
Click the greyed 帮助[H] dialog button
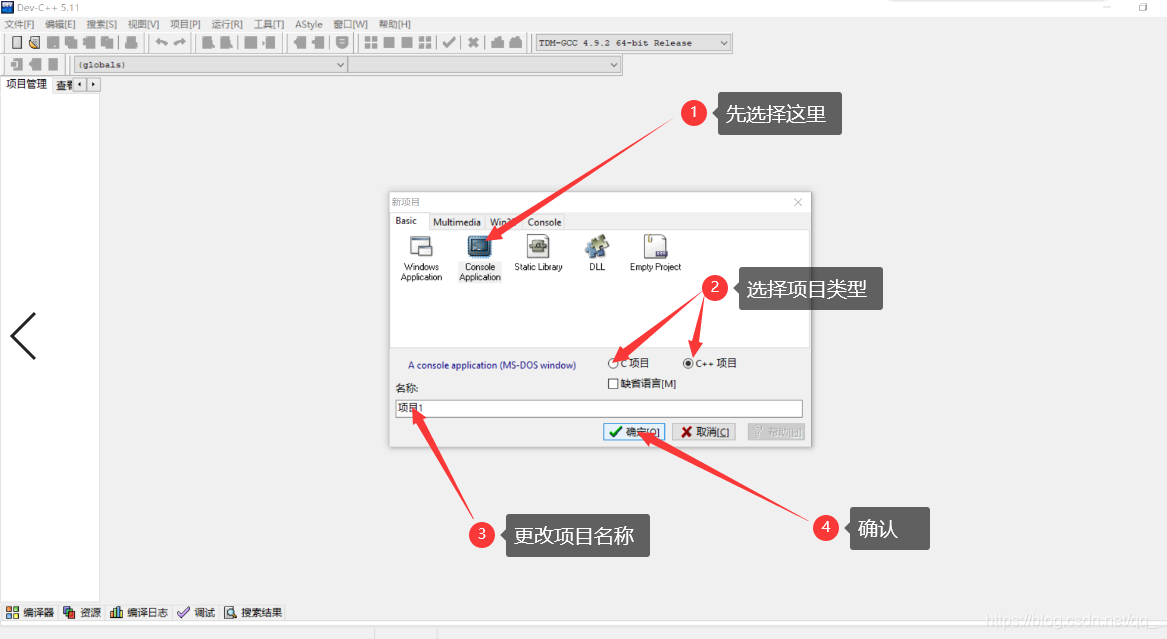click(x=776, y=431)
